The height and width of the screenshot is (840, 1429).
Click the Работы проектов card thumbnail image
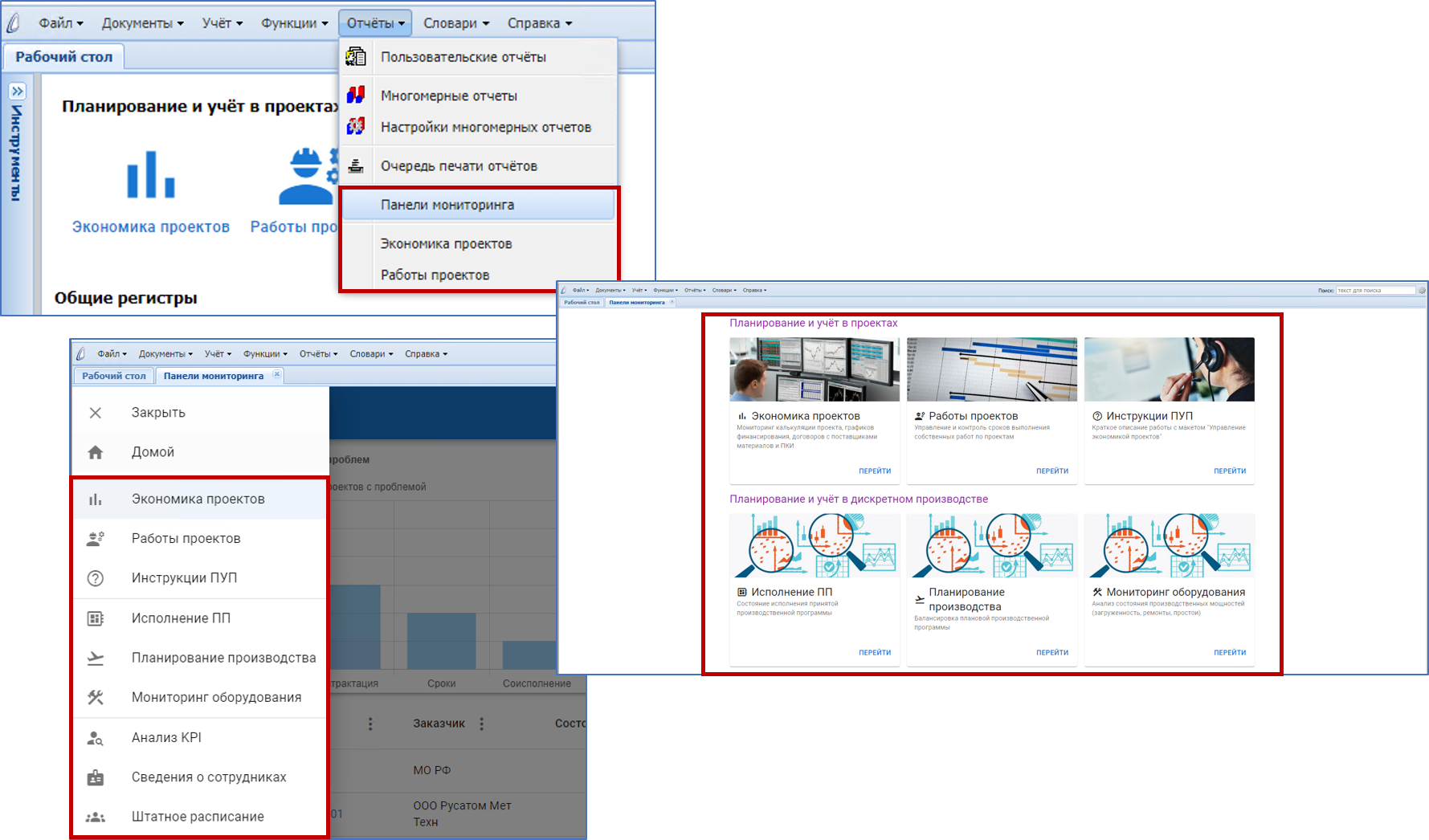[x=991, y=369]
